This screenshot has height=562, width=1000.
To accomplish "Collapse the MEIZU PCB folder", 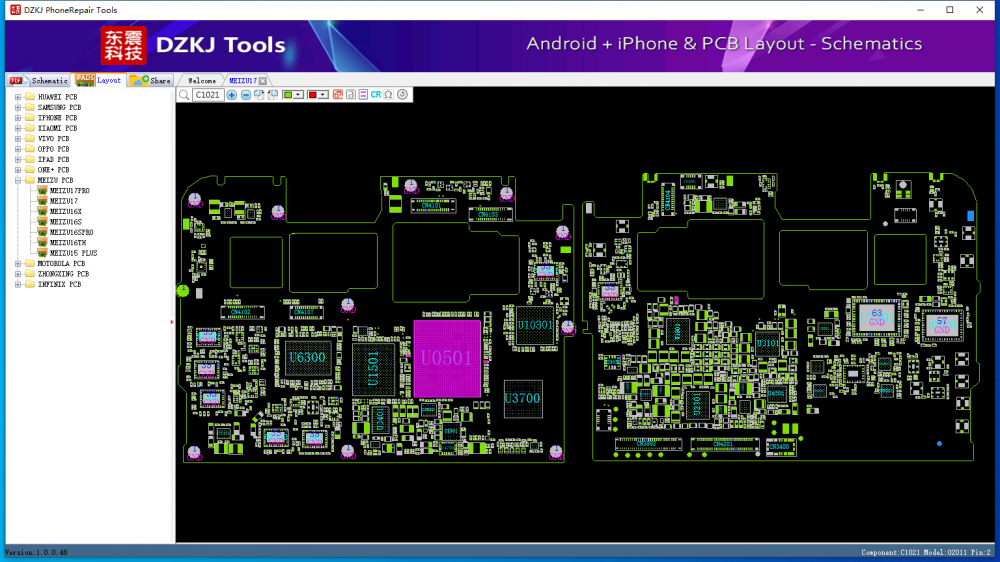I will pyautogui.click(x=18, y=180).
